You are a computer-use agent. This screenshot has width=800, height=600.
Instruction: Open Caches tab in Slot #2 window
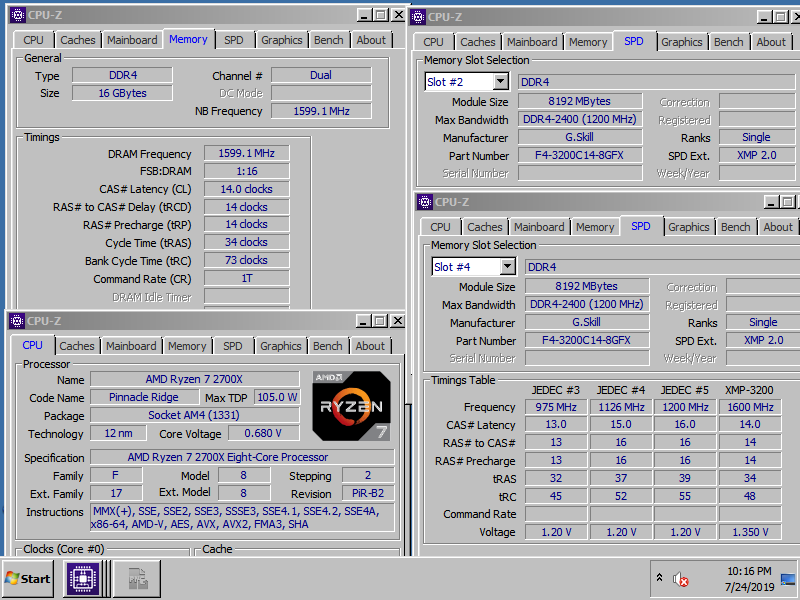[478, 42]
